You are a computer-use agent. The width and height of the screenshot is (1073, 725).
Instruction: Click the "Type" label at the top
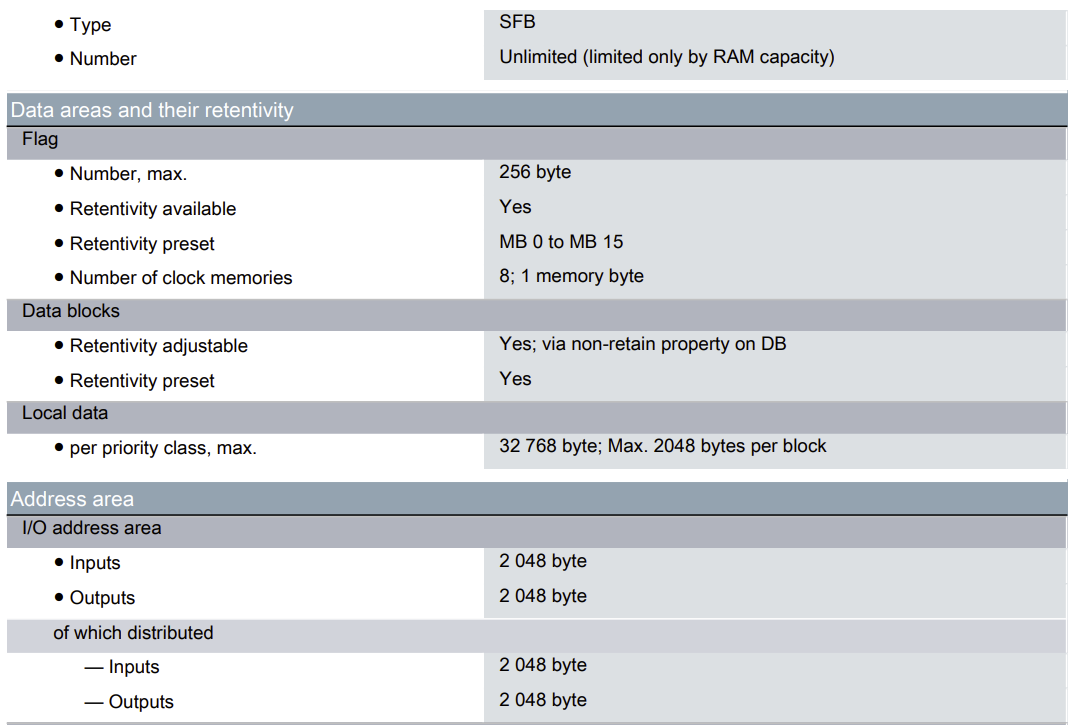(90, 25)
